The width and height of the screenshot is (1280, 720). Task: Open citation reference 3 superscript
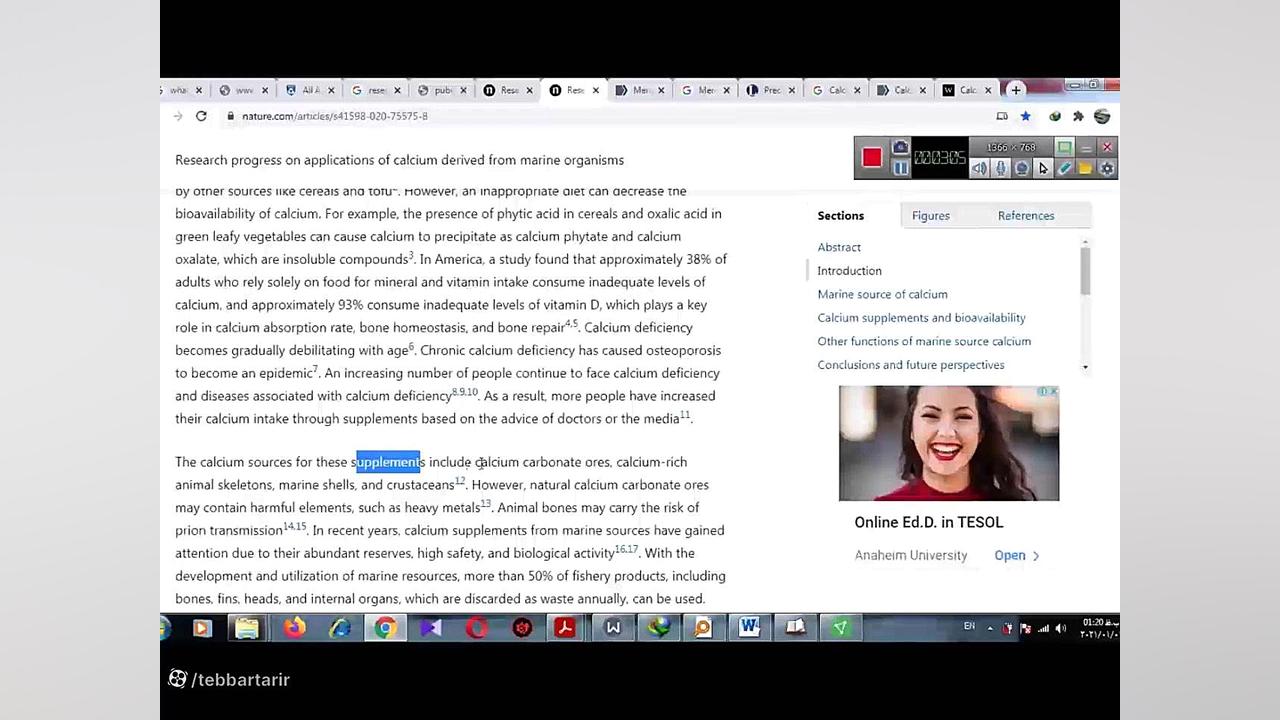point(411,256)
